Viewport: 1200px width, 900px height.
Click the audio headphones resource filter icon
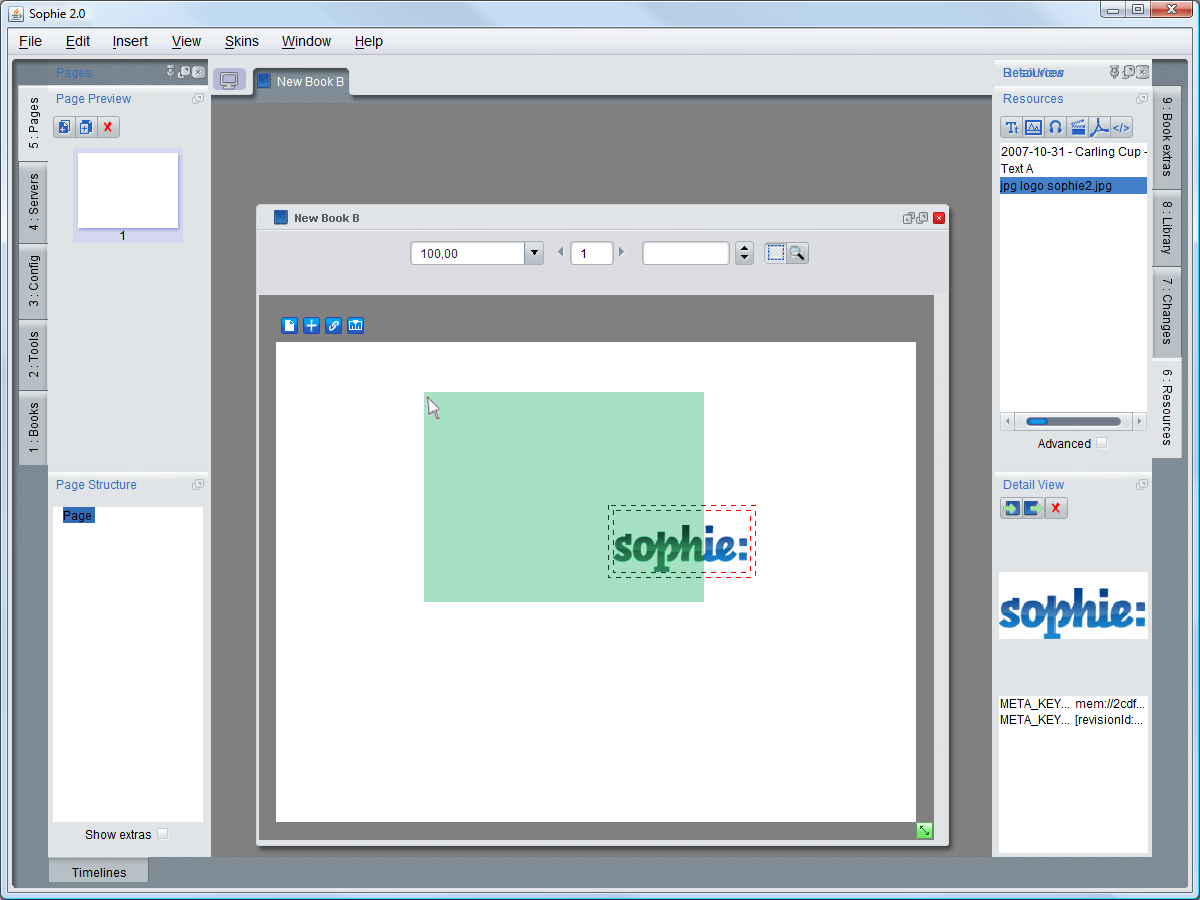pyautogui.click(x=1056, y=127)
